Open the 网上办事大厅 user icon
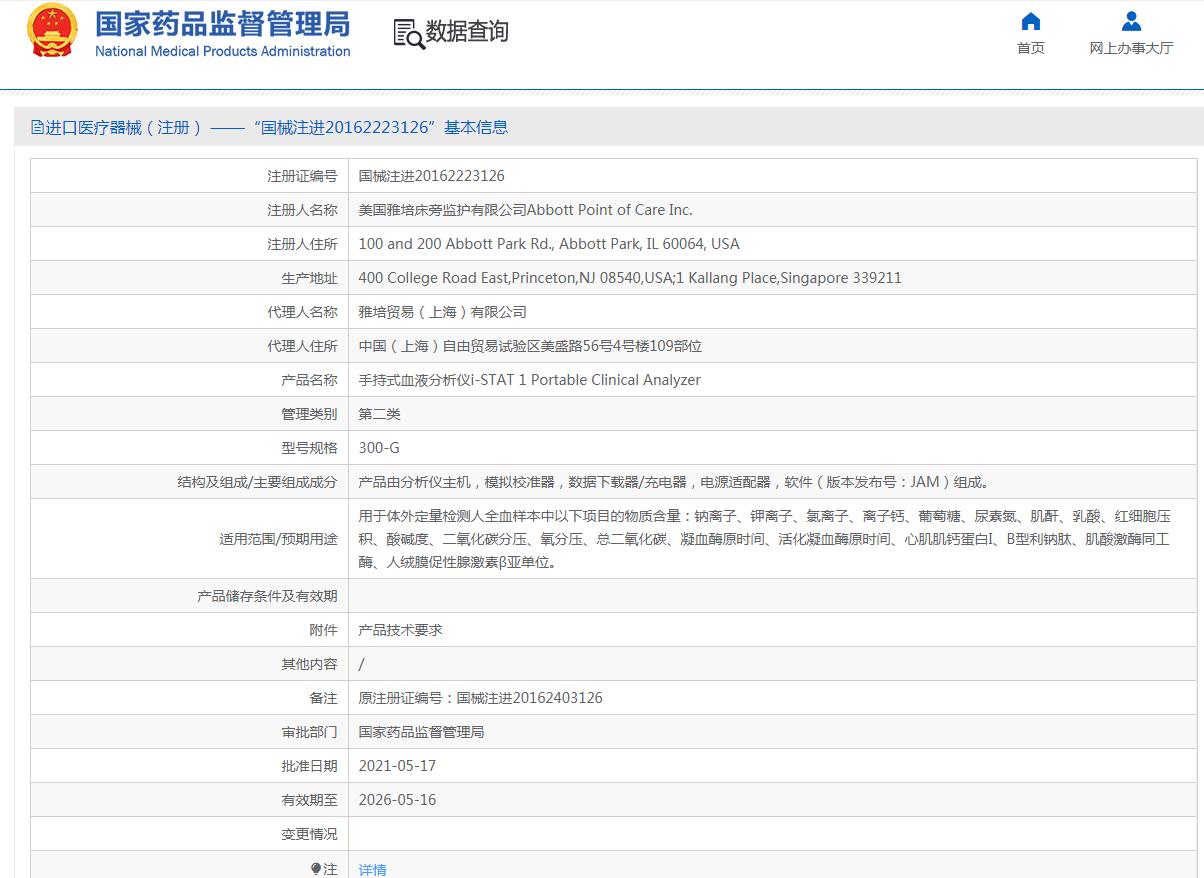Viewport: 1204px width, 878px height. [1131, 21]
